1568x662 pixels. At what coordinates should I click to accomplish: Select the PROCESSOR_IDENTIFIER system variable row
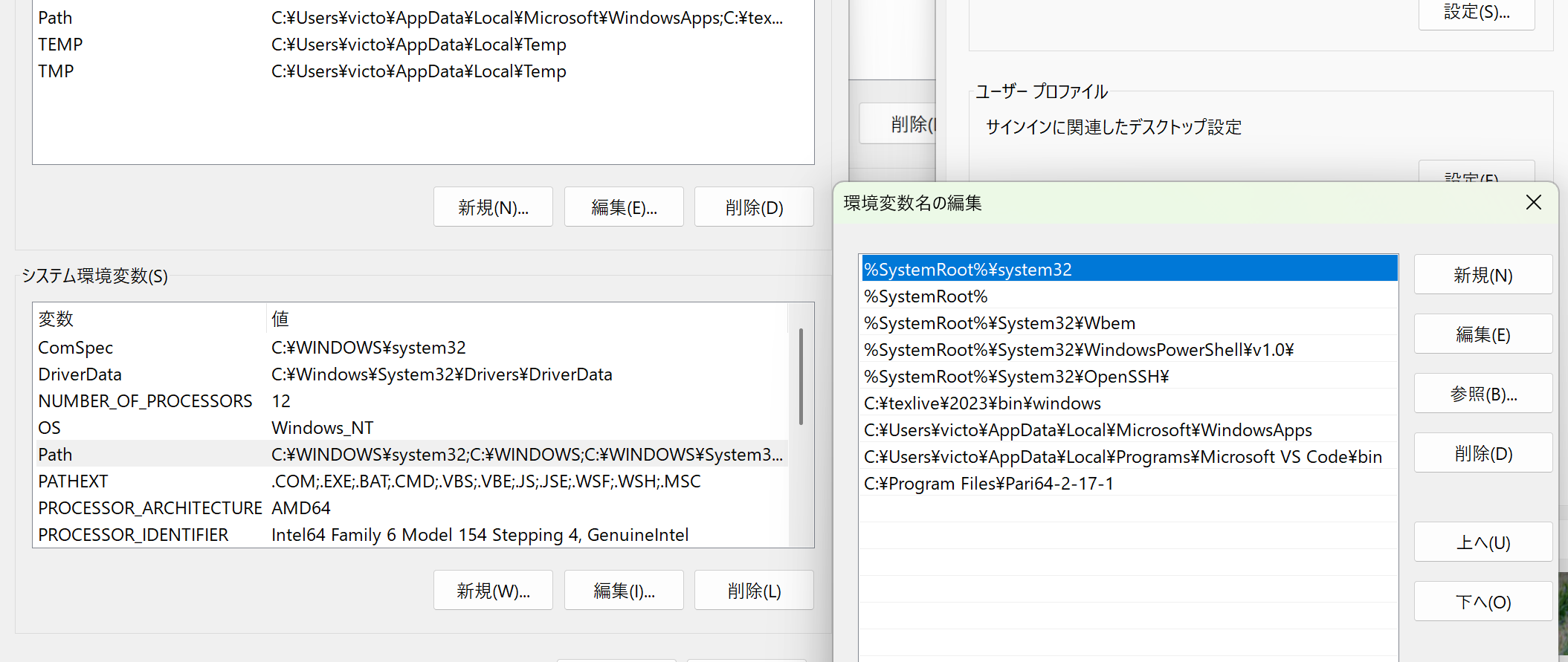click(411, 534)
